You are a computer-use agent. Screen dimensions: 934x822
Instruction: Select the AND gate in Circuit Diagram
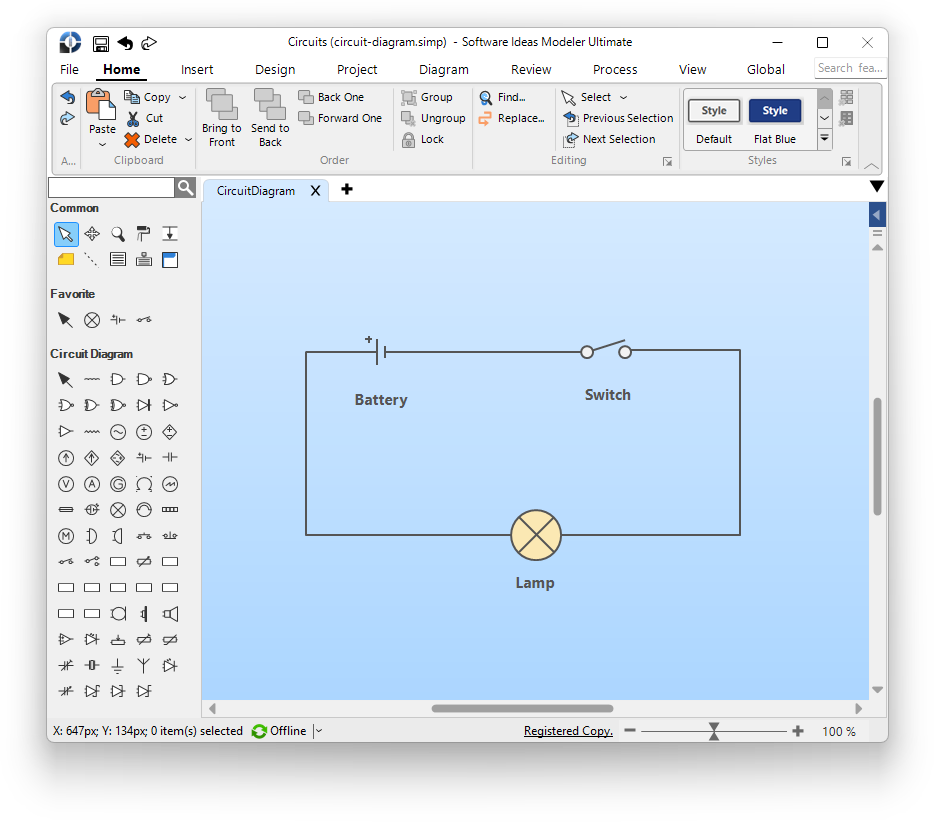tap(118, 379)
